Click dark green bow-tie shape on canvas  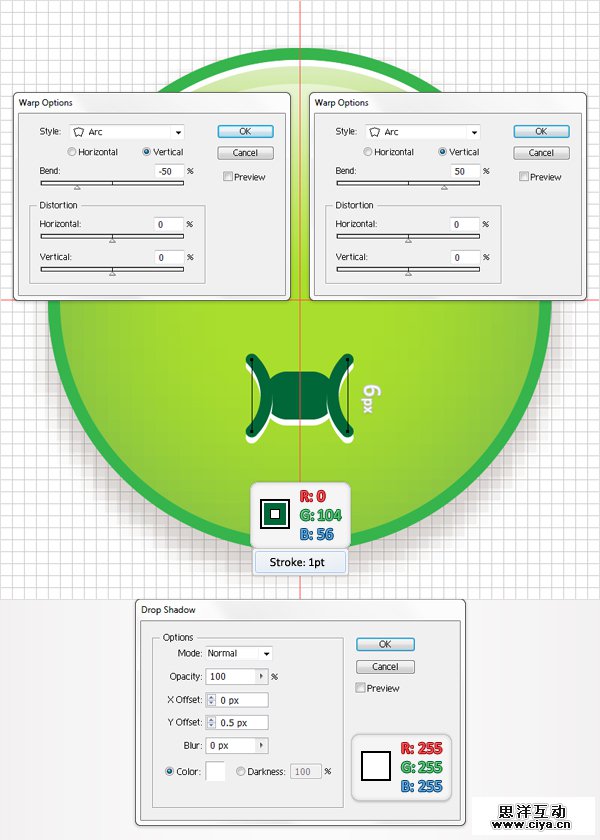click(299, 395)
